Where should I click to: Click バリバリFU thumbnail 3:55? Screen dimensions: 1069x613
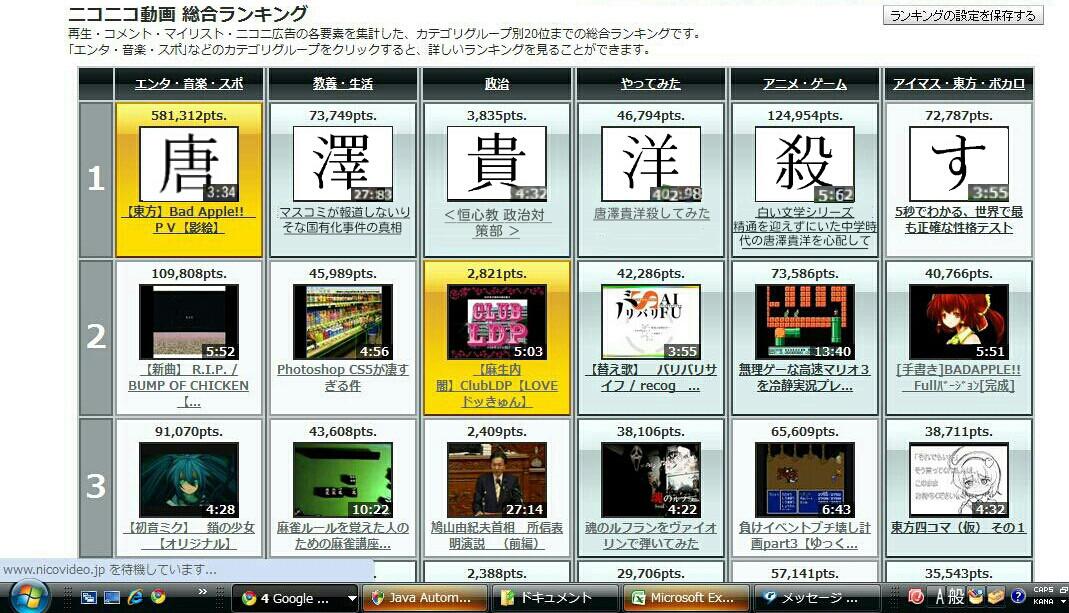(x=651, y=322)
